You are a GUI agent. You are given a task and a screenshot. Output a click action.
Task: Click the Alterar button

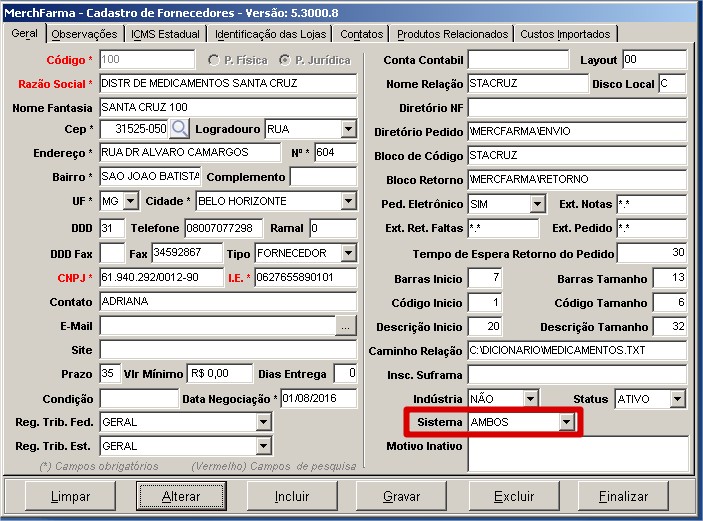[x=181, y=496]
